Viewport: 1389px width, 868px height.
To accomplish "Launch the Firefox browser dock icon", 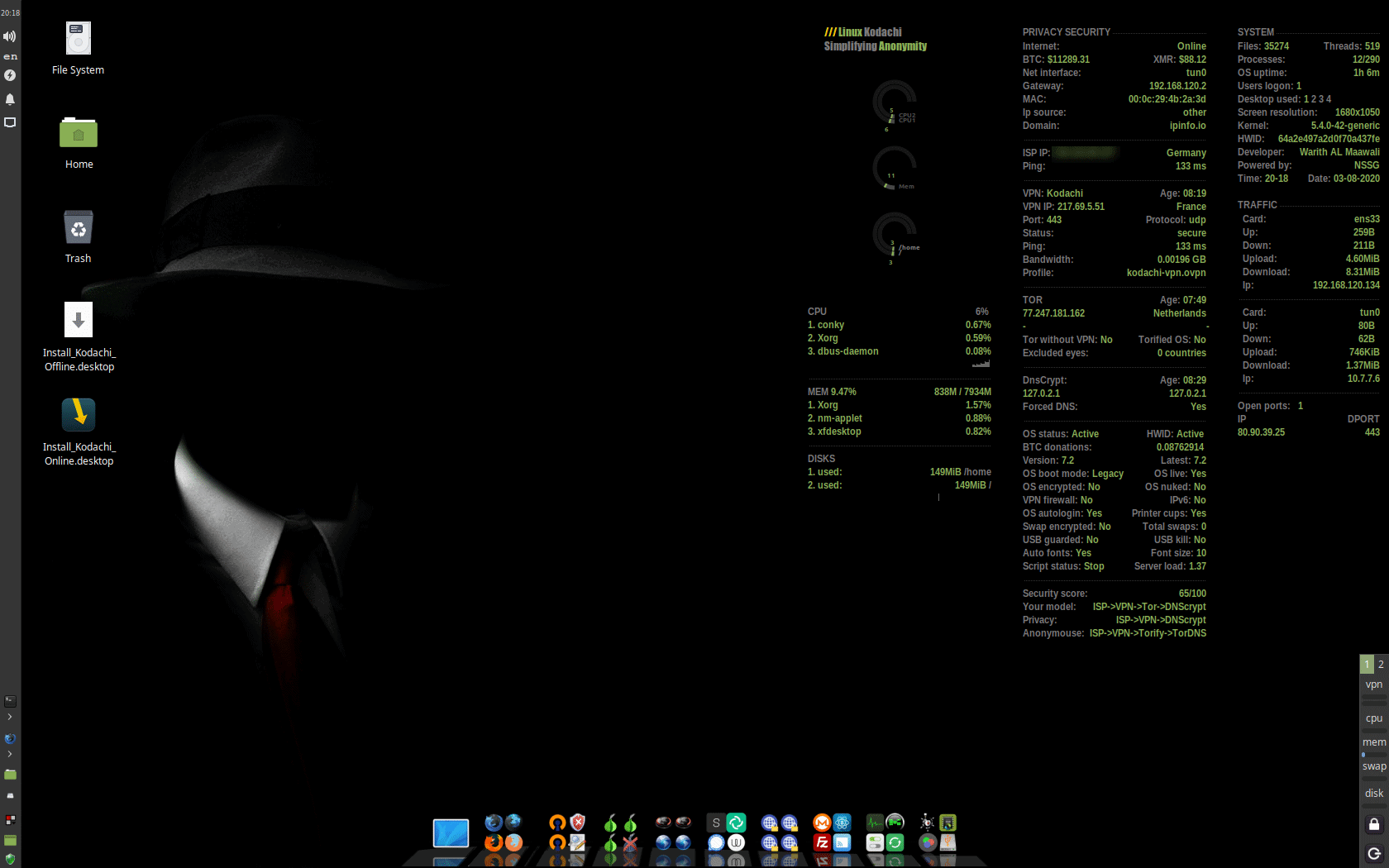I will (x=494, y=842).
